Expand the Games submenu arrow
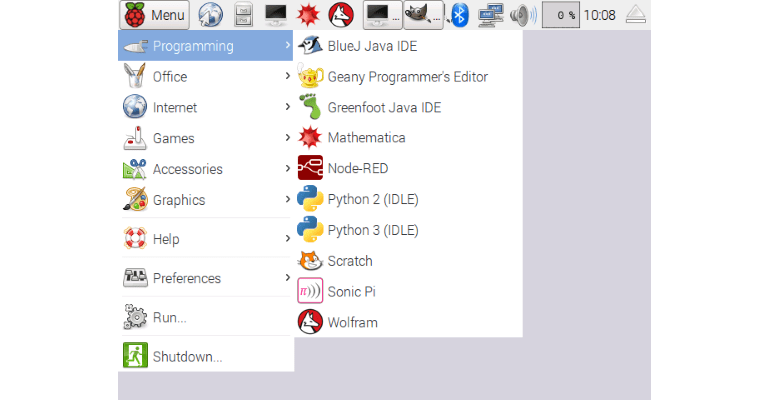Image resolution: width=770 pixels, height=400 pixels. (x=288, y=138)
